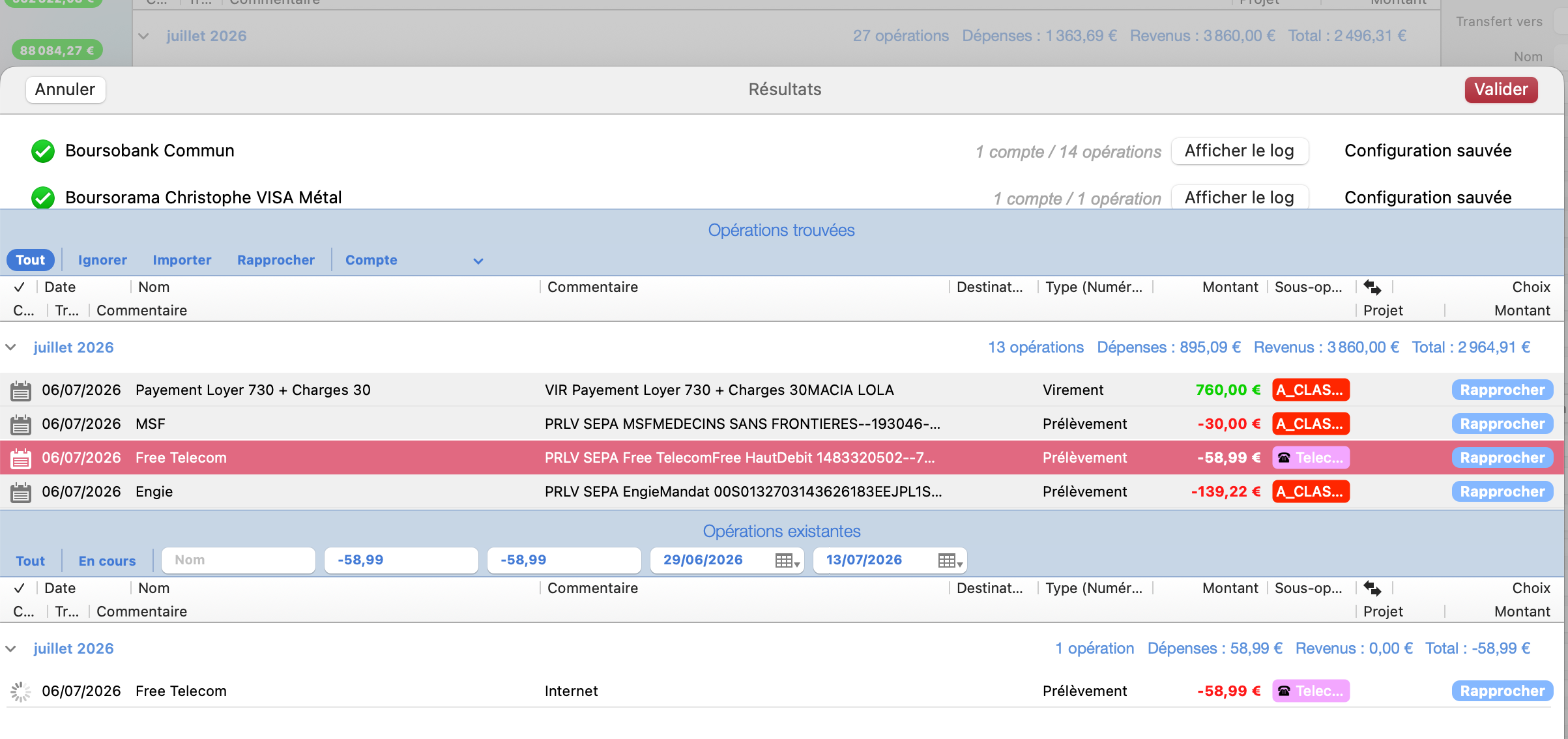Open calendar picker for 29/06/2026 date field
Image resolution: width=1568 pixels, height=739 pixels.
point(787,560)
